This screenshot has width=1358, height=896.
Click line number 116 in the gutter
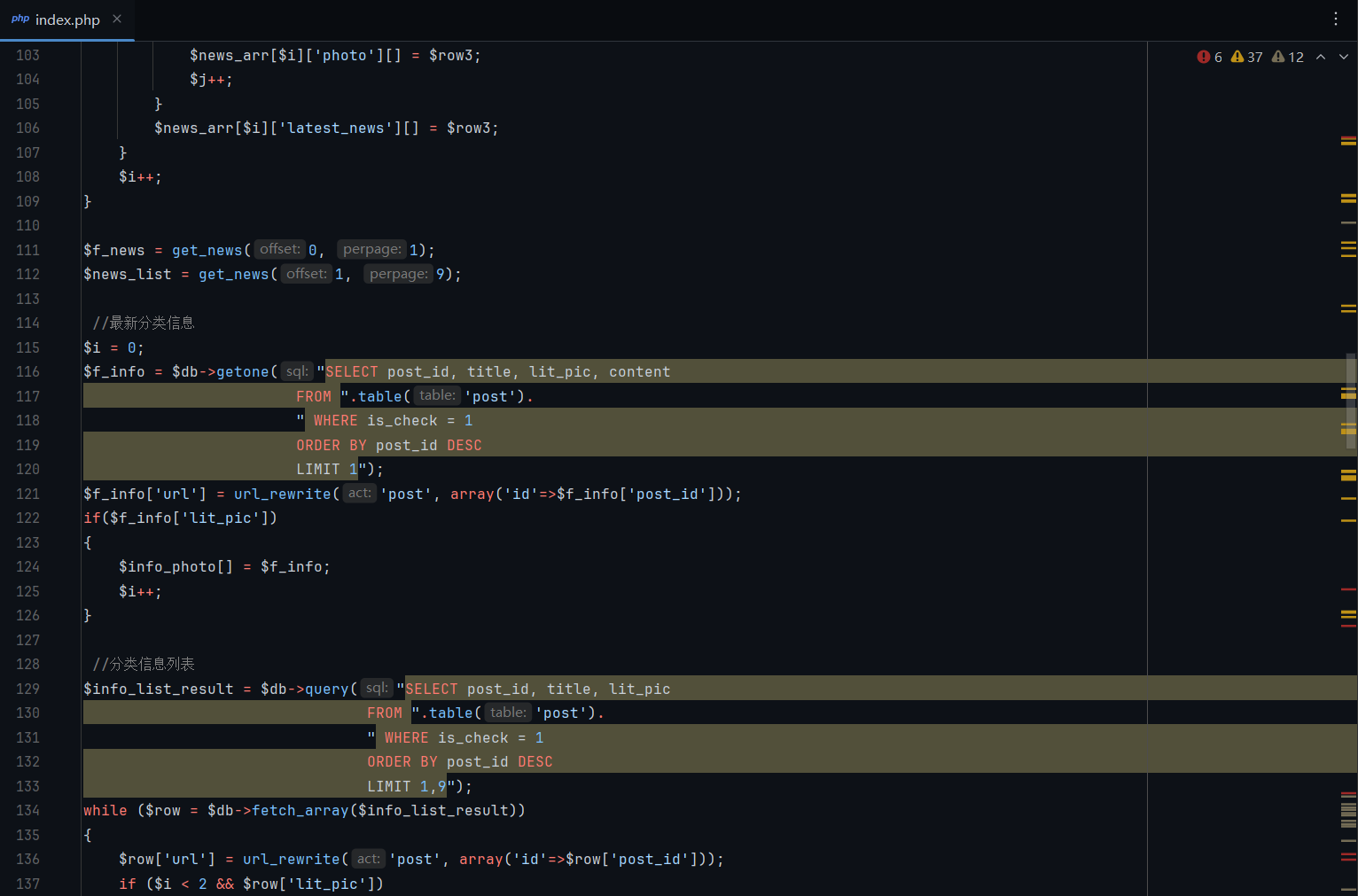[x=27, y=372]
